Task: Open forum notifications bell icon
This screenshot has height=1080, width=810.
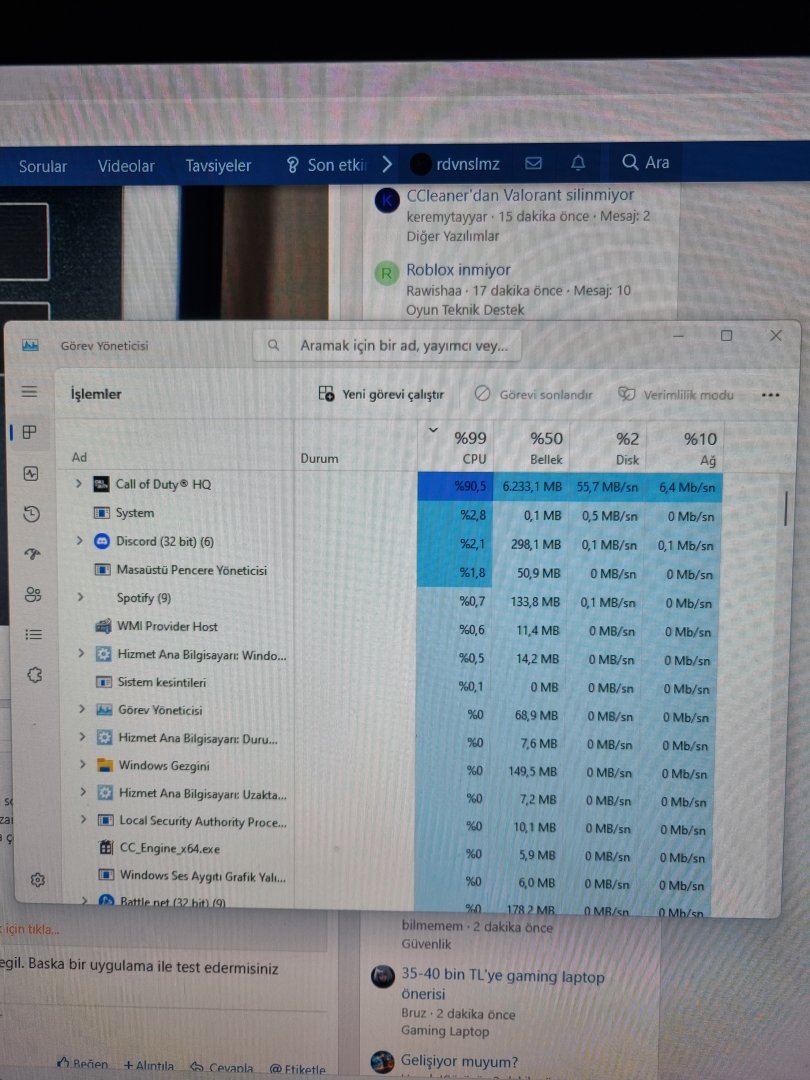Action: click(x=579, y=163)
